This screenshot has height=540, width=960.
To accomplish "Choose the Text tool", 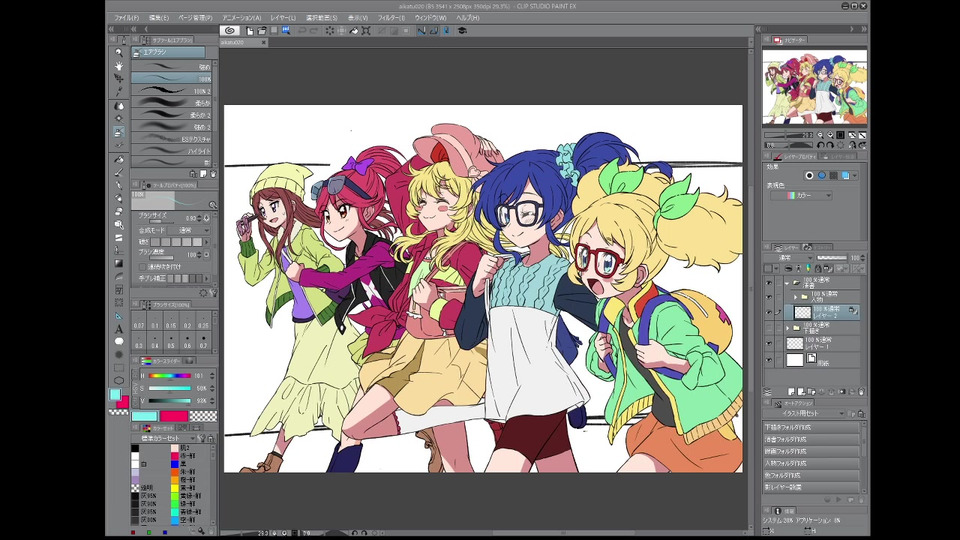I will [x=119, y=328].
